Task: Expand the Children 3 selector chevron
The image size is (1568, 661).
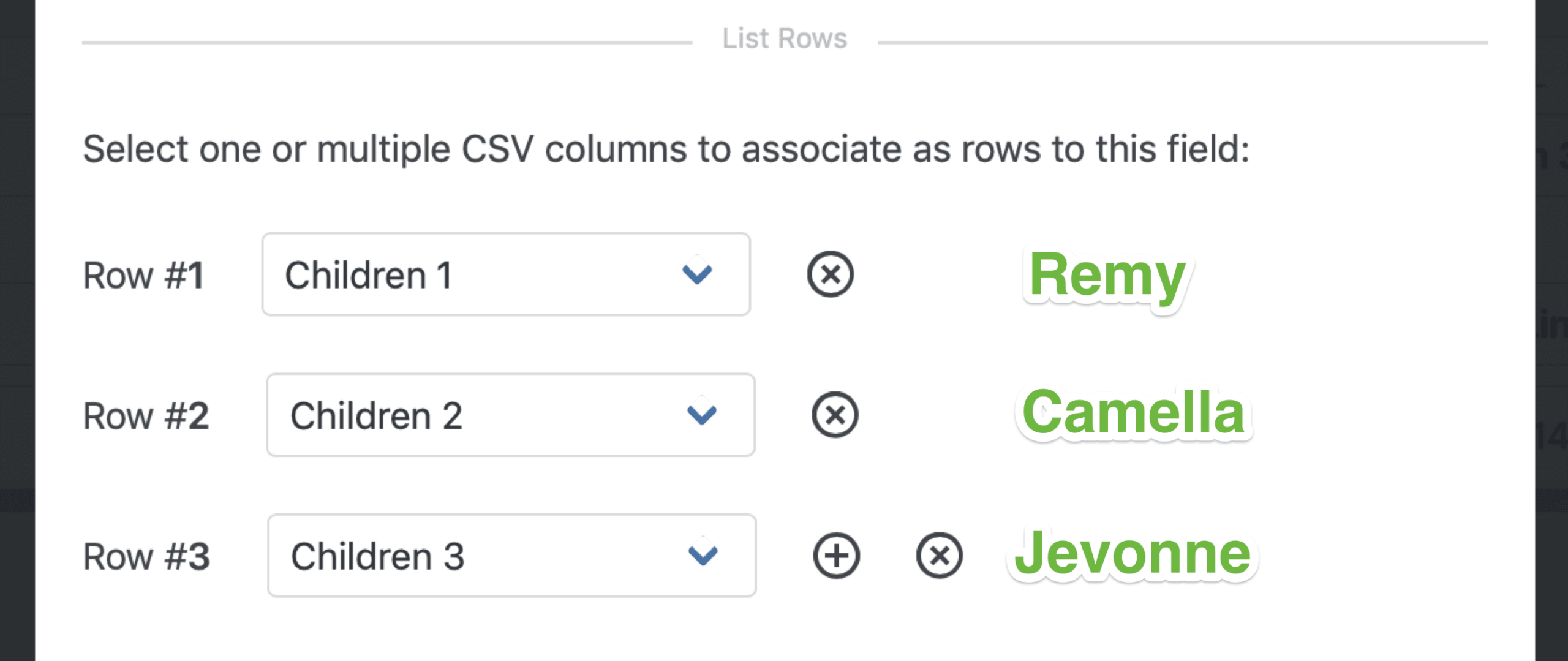Action: (x=702, y=555)
